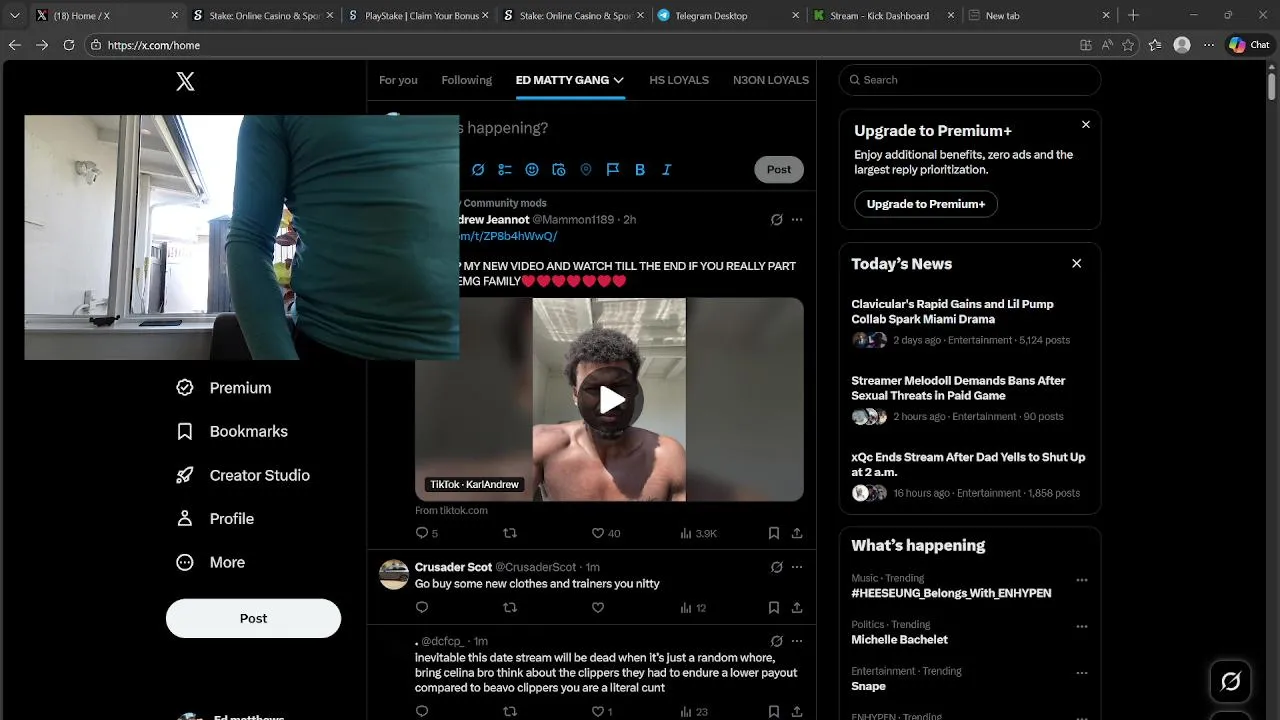Switch to Stream - Kick Dashboard tab

click(883, 15)
